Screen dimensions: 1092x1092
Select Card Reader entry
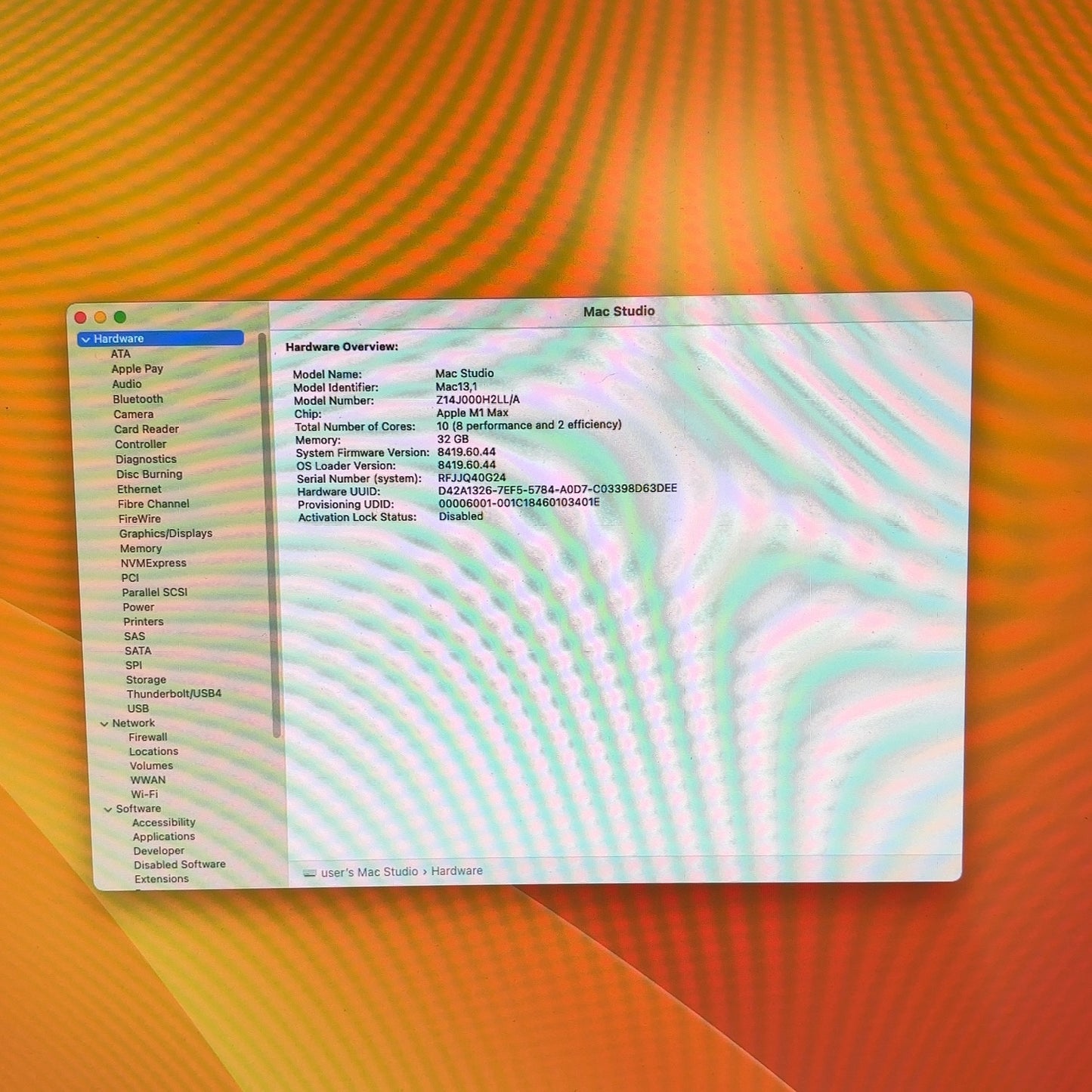(147, 429)
